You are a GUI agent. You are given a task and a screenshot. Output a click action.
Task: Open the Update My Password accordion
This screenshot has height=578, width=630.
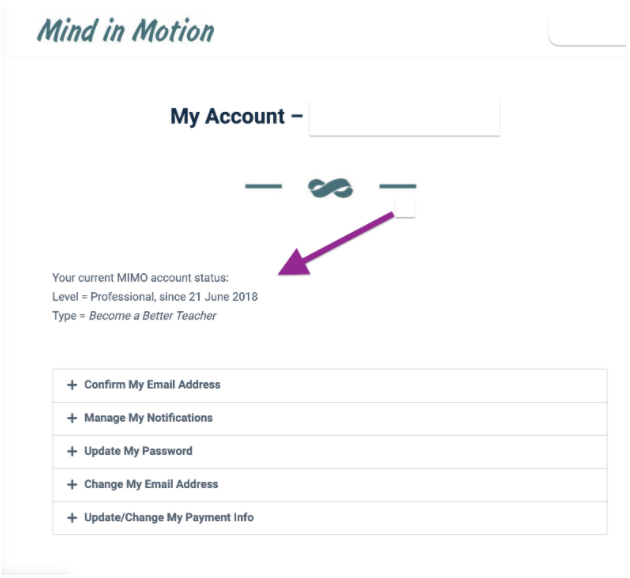coord(330,452)
